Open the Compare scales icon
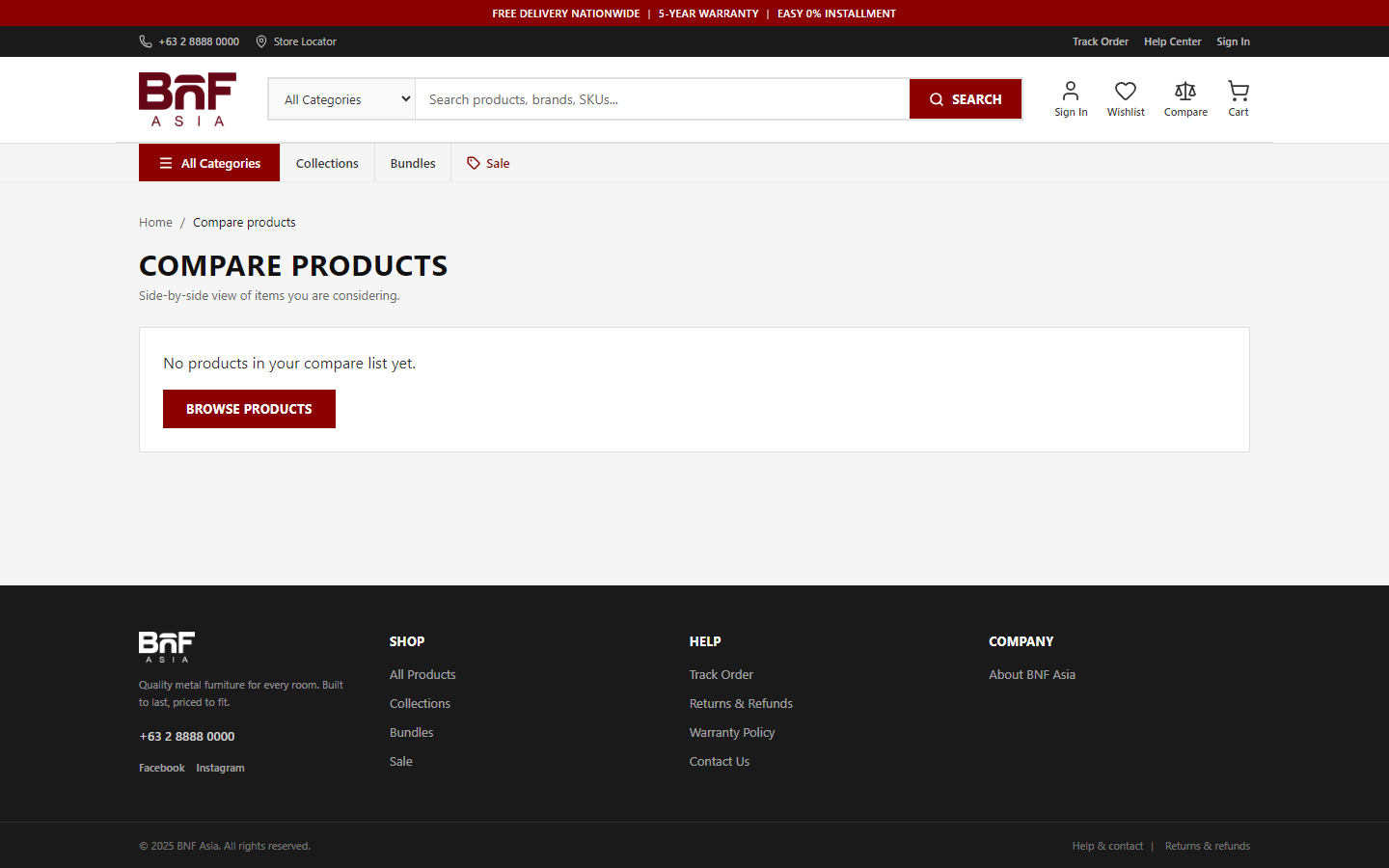This screenshot has height=868, width=1389. click(1185, 91)
